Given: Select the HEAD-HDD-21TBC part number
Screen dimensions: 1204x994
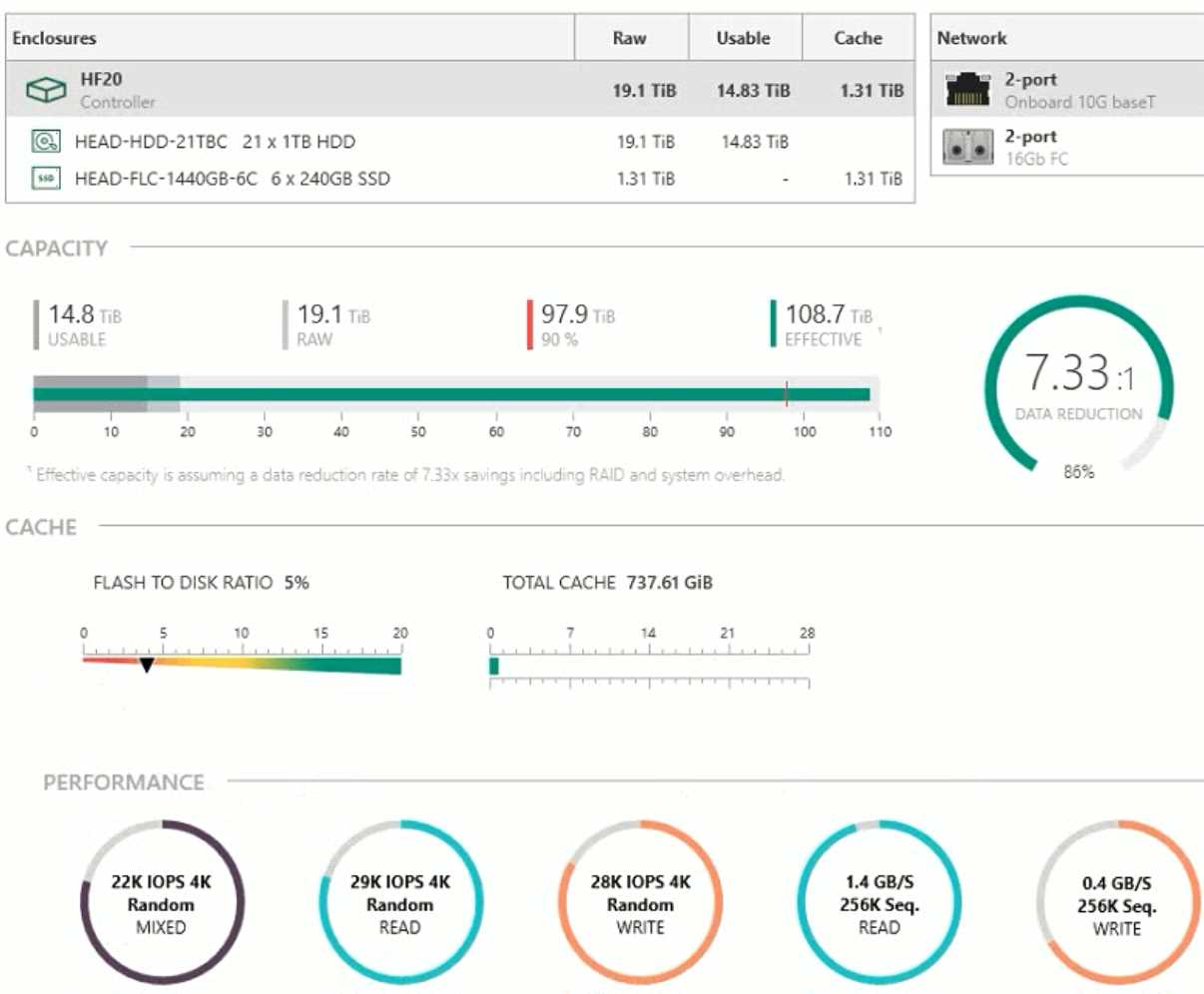Looking at the screenshot, I should coord(151,142).
